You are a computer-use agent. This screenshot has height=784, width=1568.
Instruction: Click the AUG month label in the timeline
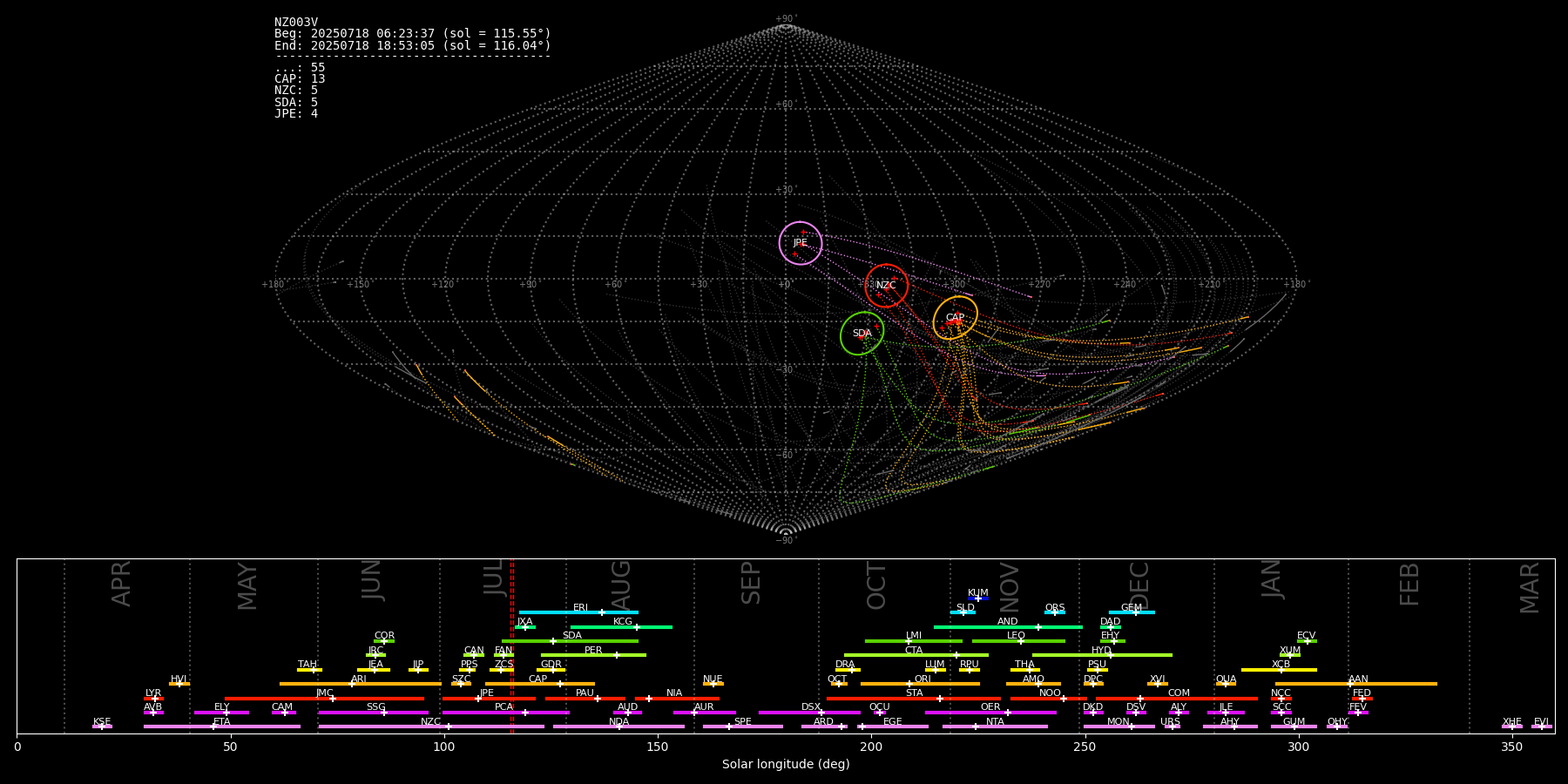point(621,585)
